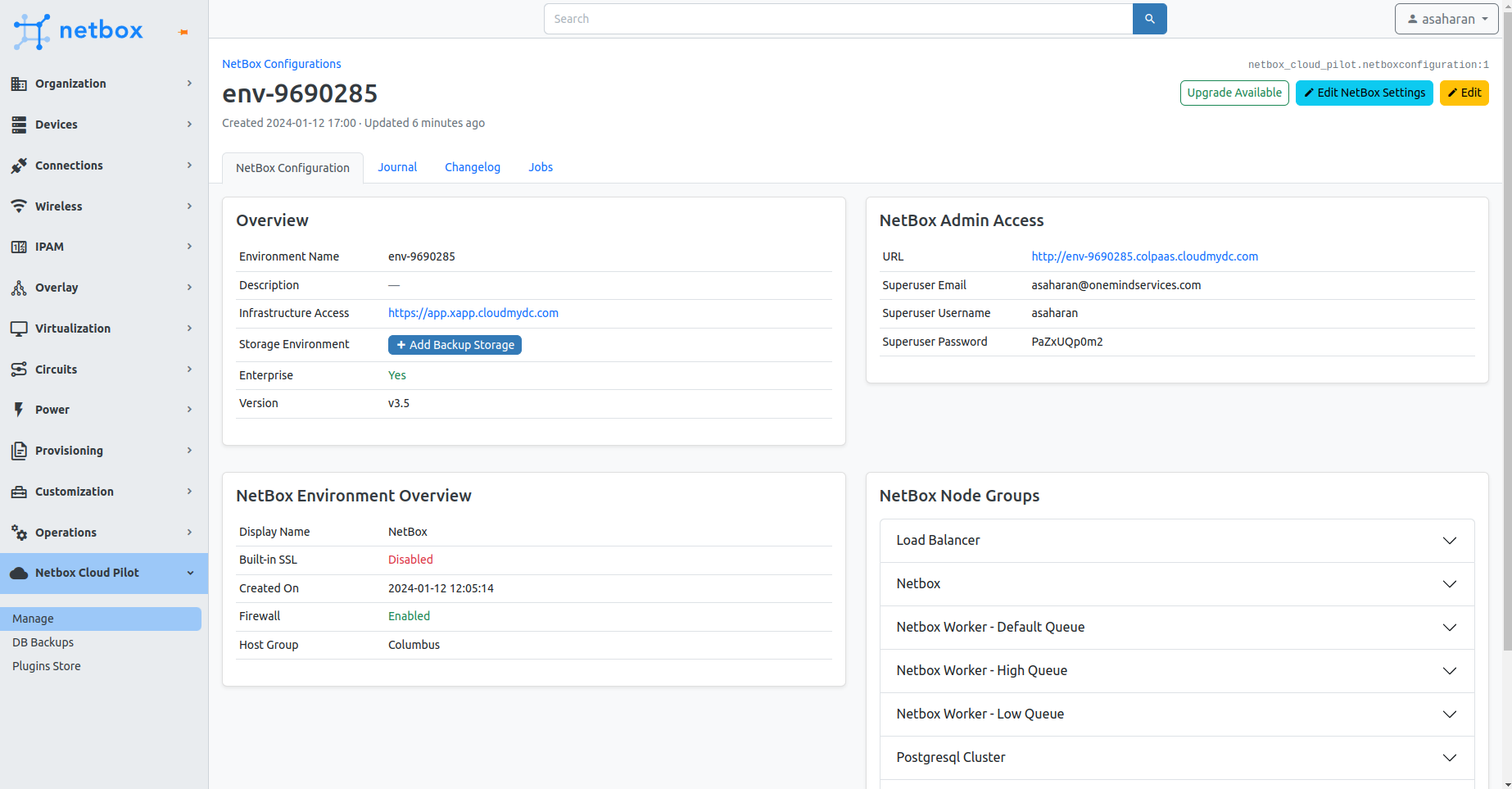The image size is (1512, 789).
Task: Click the Operations gears icon
Action: click(19, 533)
